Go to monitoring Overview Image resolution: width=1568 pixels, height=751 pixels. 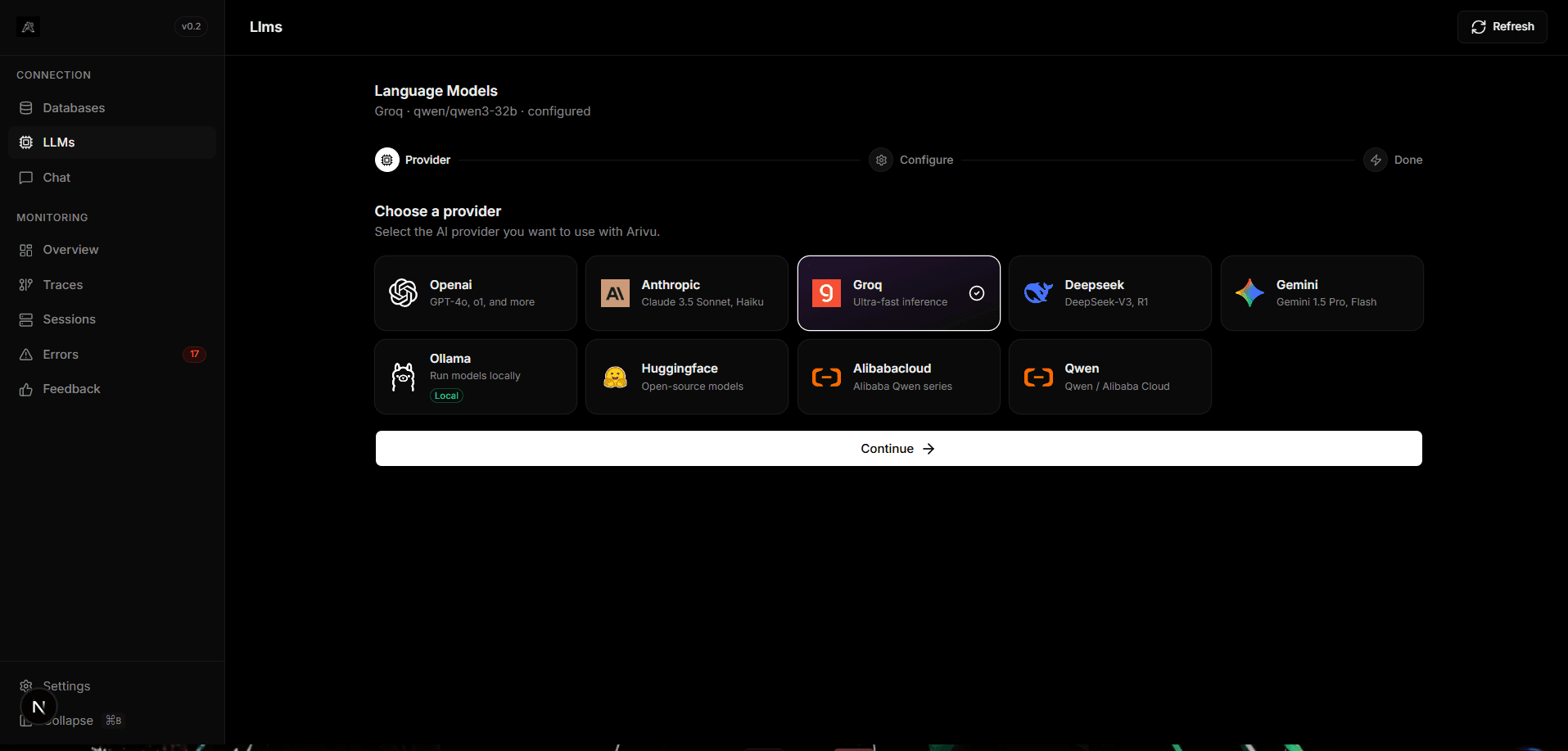tap(112, 250)
